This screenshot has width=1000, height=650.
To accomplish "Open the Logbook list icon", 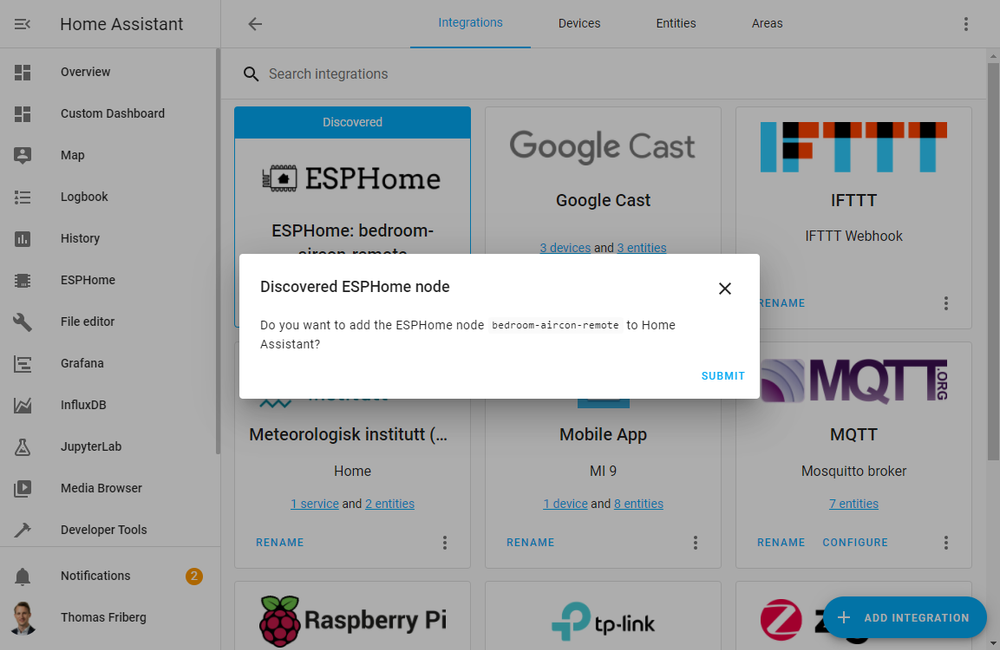I will [22, 197].
